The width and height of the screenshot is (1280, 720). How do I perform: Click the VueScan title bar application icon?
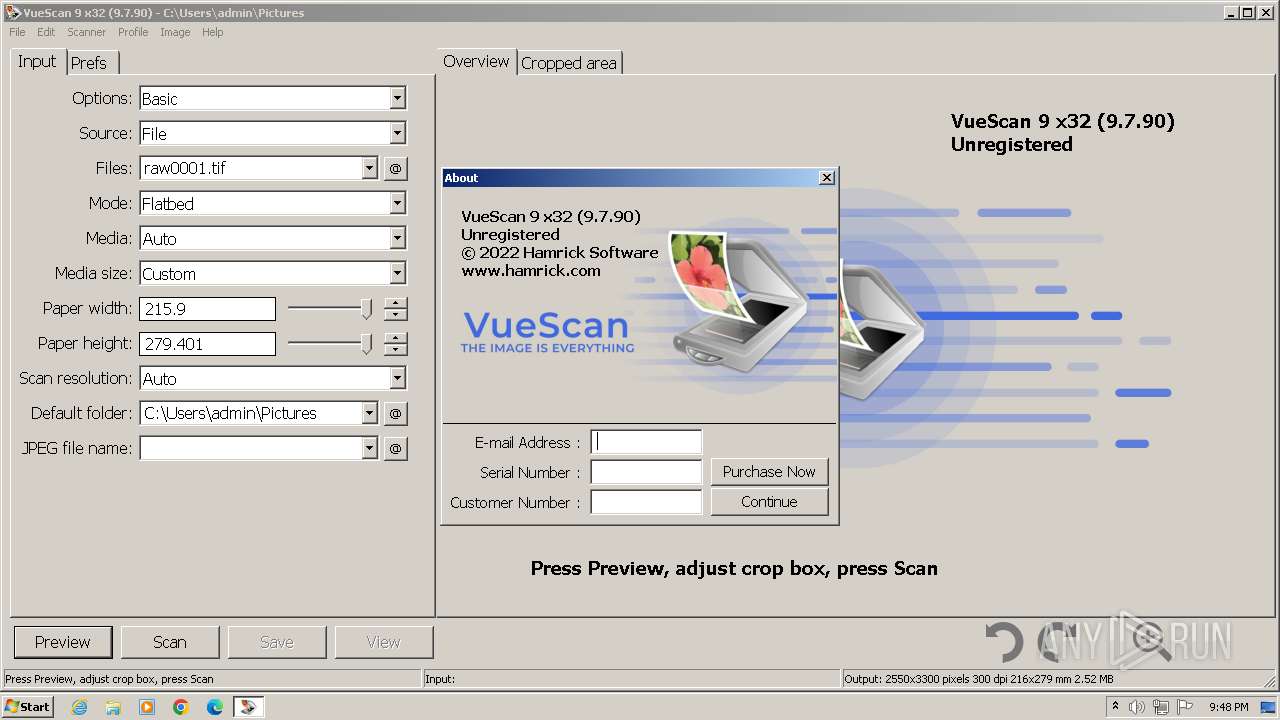[12, 12]
